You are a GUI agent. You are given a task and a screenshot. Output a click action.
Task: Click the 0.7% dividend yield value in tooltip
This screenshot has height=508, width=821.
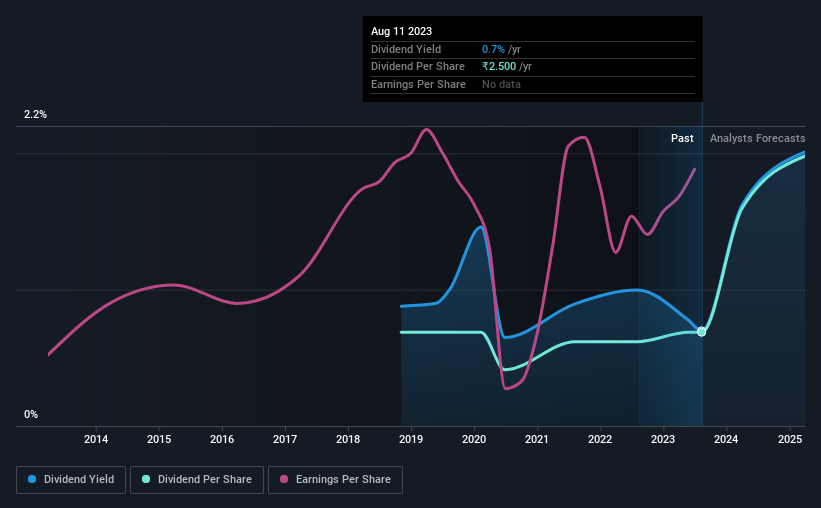point(493,49)
